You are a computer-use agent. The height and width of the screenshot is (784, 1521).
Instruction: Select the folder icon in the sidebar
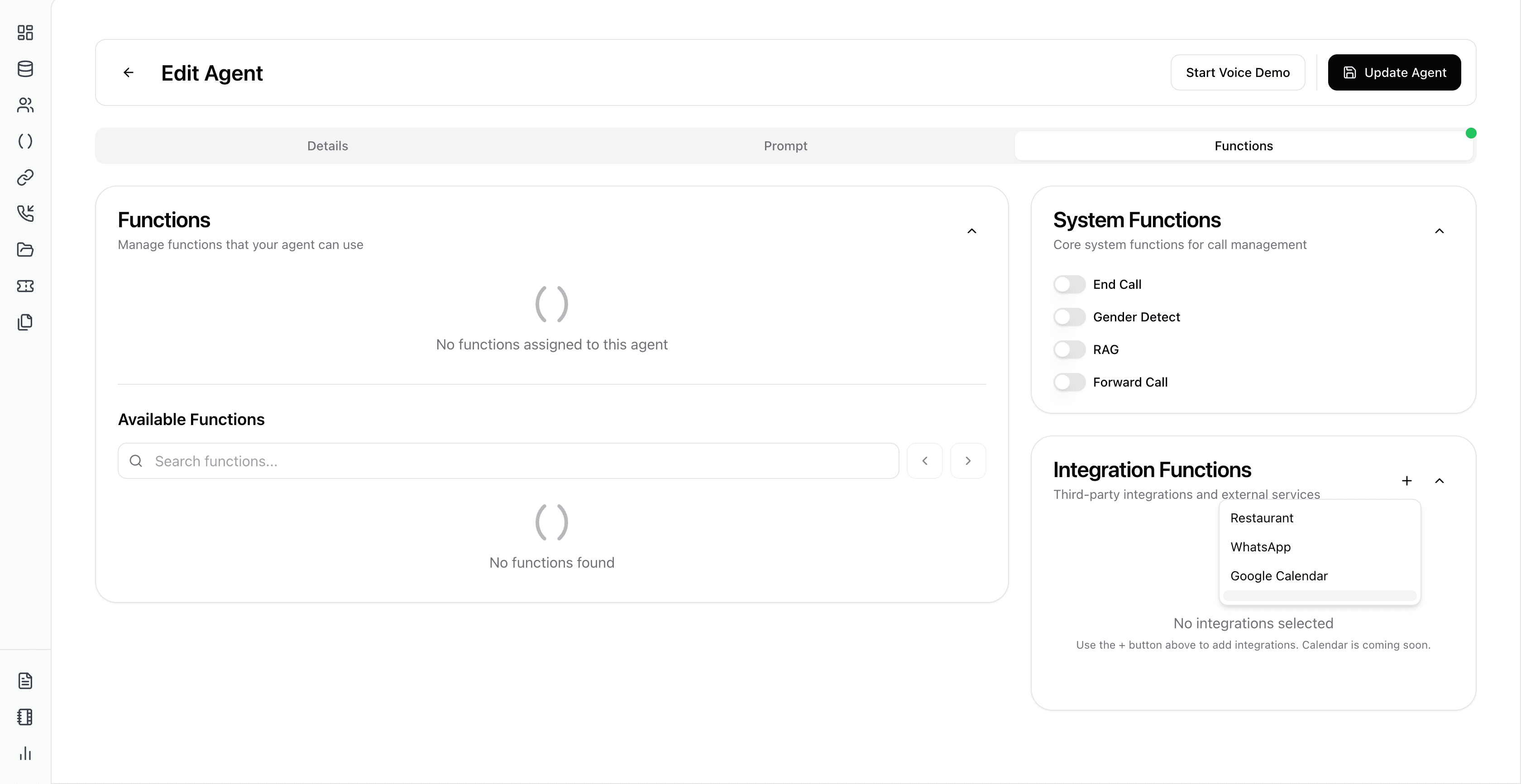click(25, 250)
